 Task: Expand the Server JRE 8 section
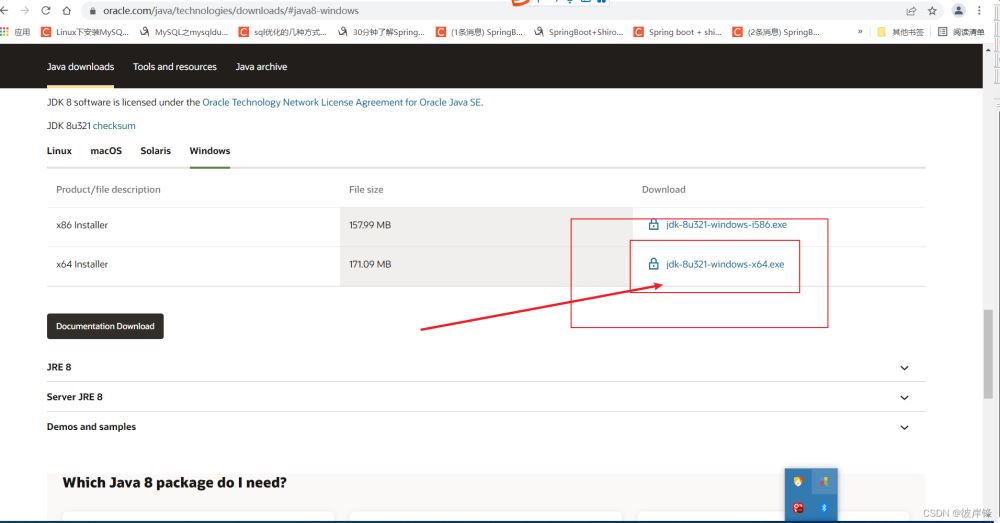pyautogui.click(x=904, y=397)
